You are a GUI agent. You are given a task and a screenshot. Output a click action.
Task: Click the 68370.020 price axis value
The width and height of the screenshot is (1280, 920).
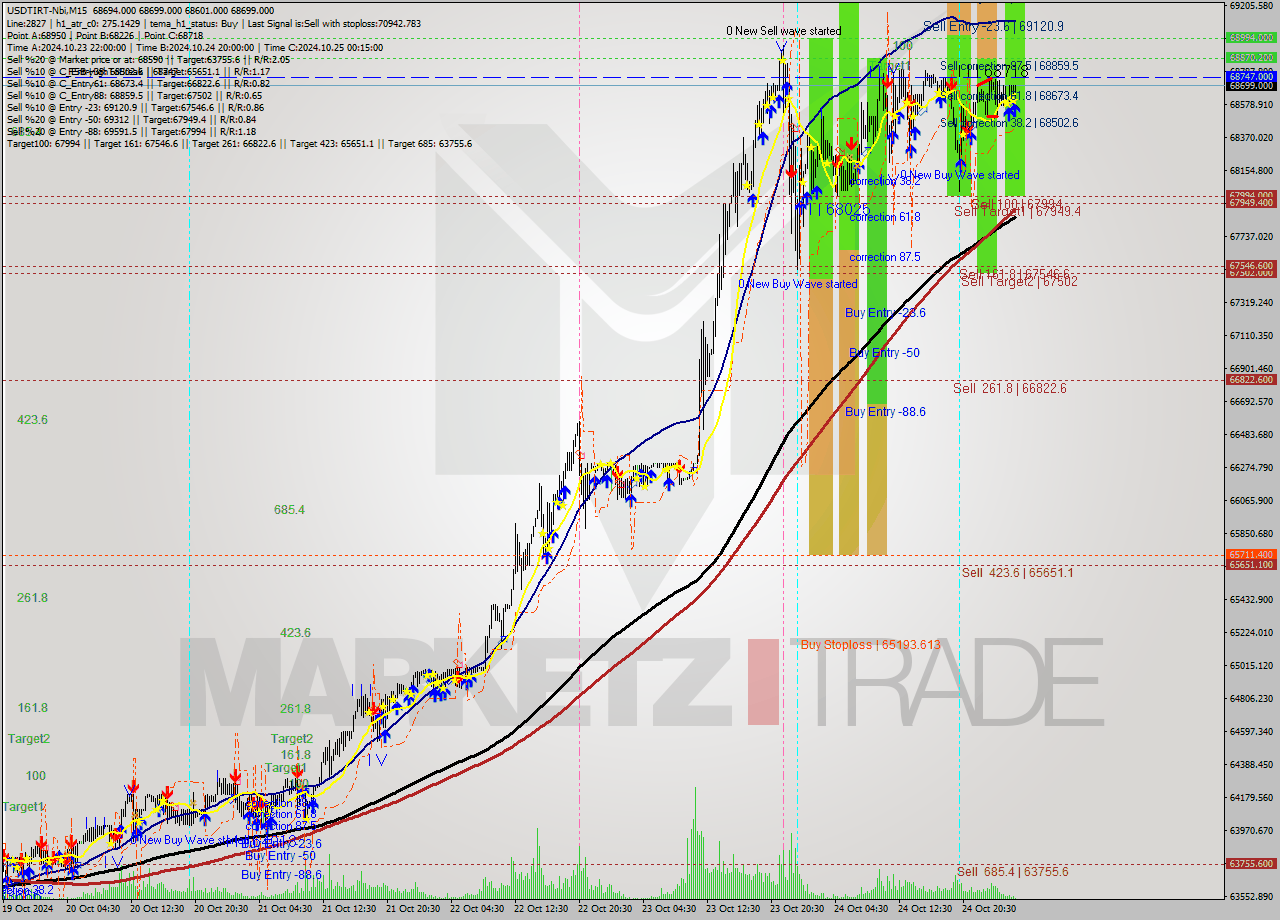tap(1251, 137)
